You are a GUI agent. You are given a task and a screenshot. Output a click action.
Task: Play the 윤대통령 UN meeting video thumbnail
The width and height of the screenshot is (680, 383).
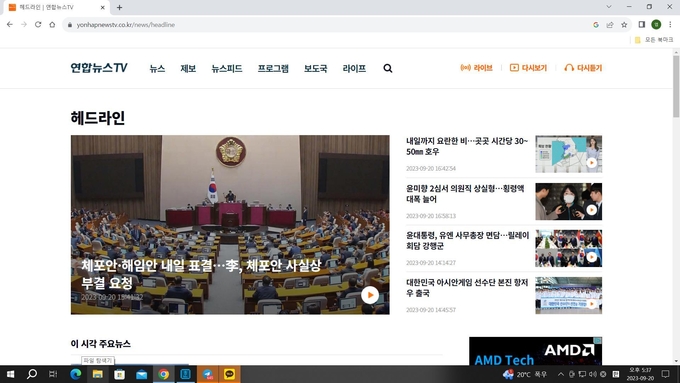point(569,248)
